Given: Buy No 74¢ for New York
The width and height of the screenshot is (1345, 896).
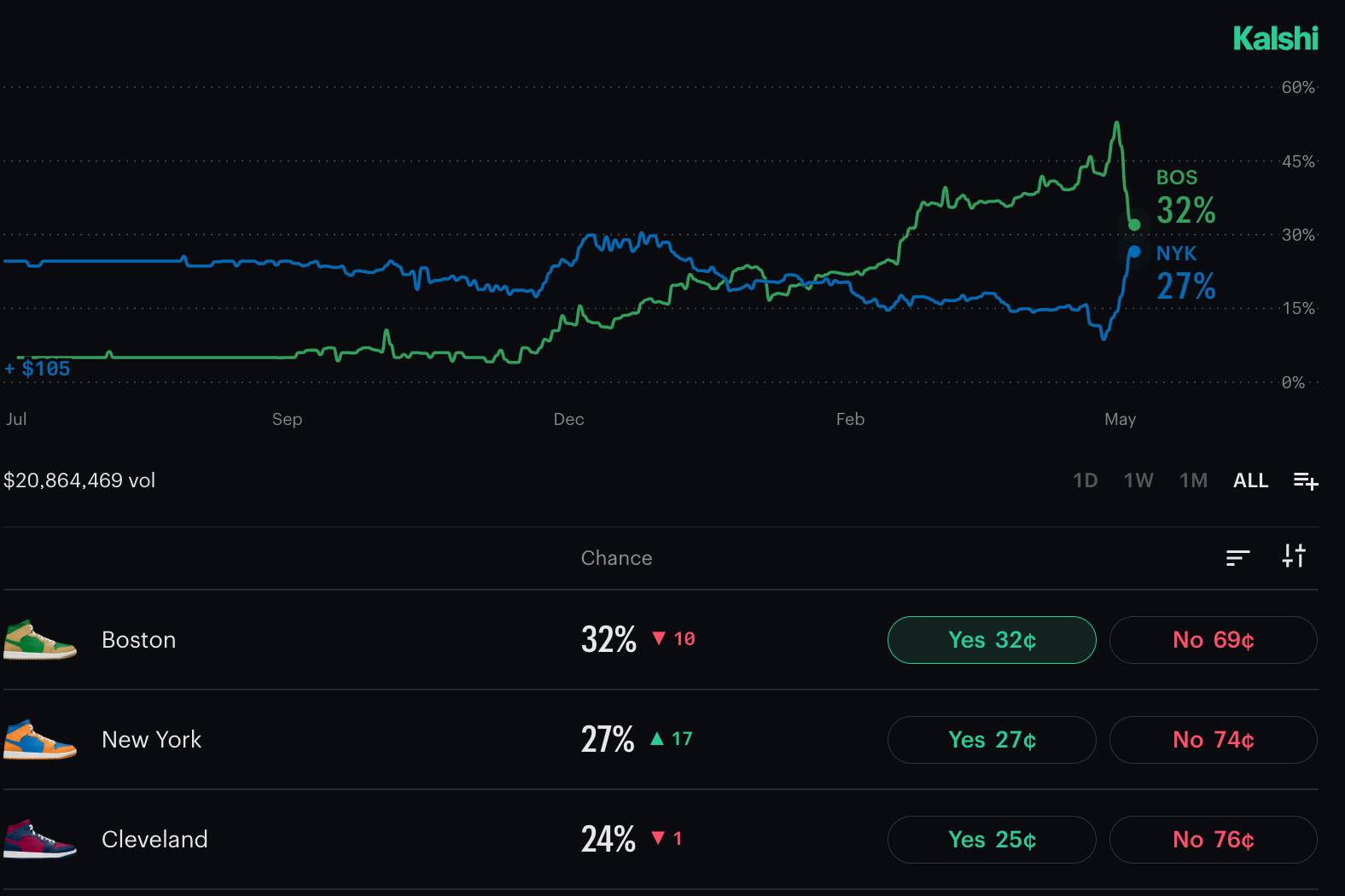Looking at the screenshot, I should tap(1214, 740).
